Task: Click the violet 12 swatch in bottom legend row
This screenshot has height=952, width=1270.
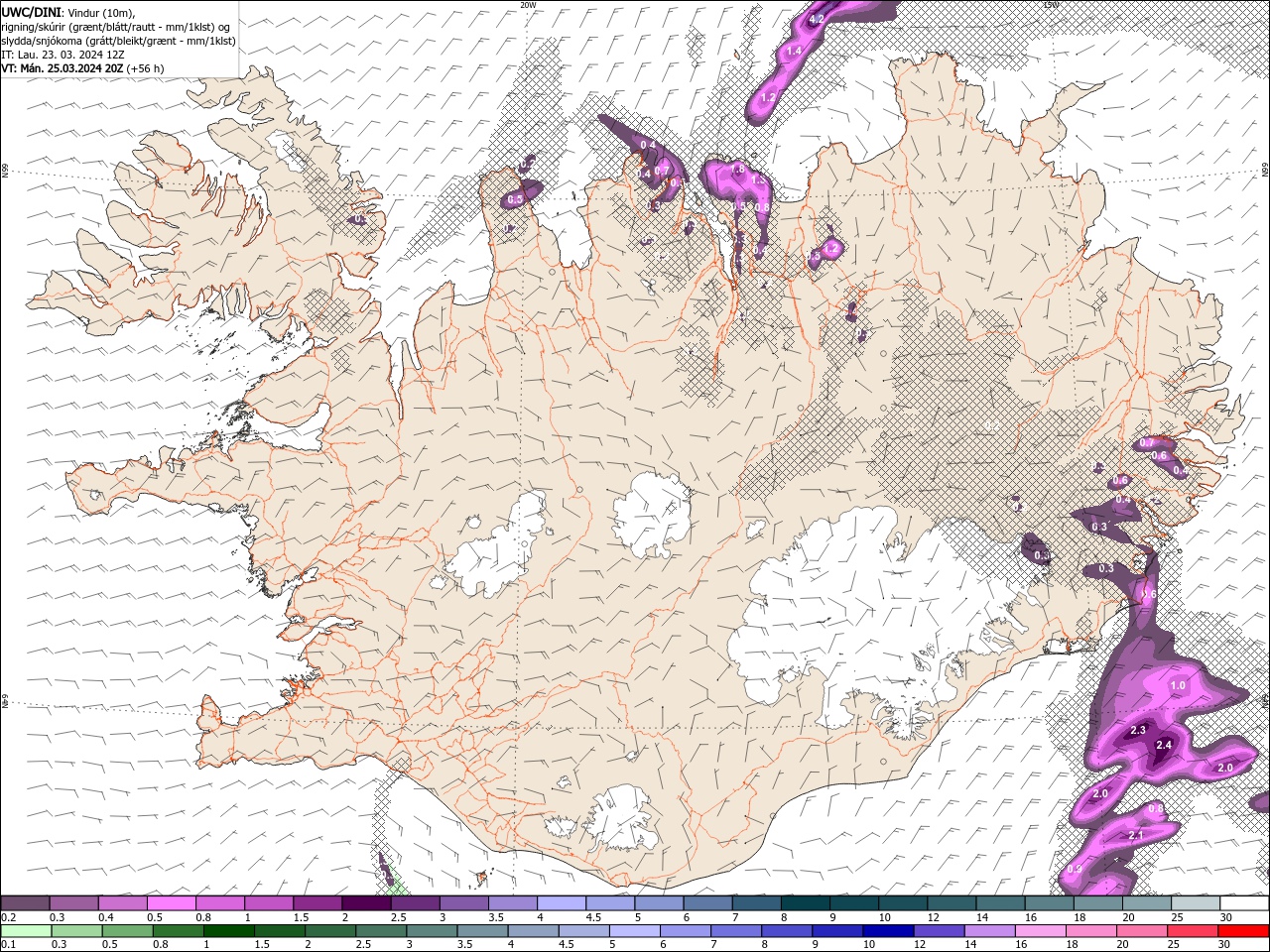Action: pyautogui.click(x=939, y=931)
